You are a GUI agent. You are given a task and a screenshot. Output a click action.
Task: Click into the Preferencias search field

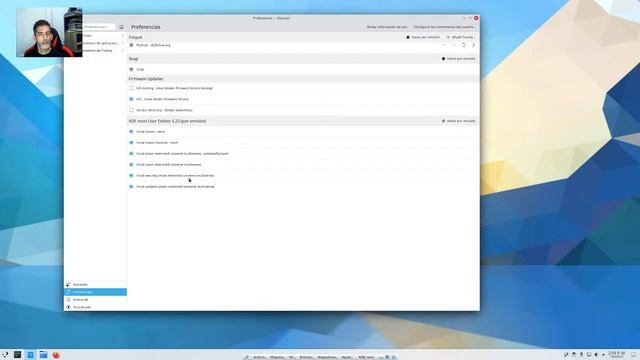click(99, 27)
